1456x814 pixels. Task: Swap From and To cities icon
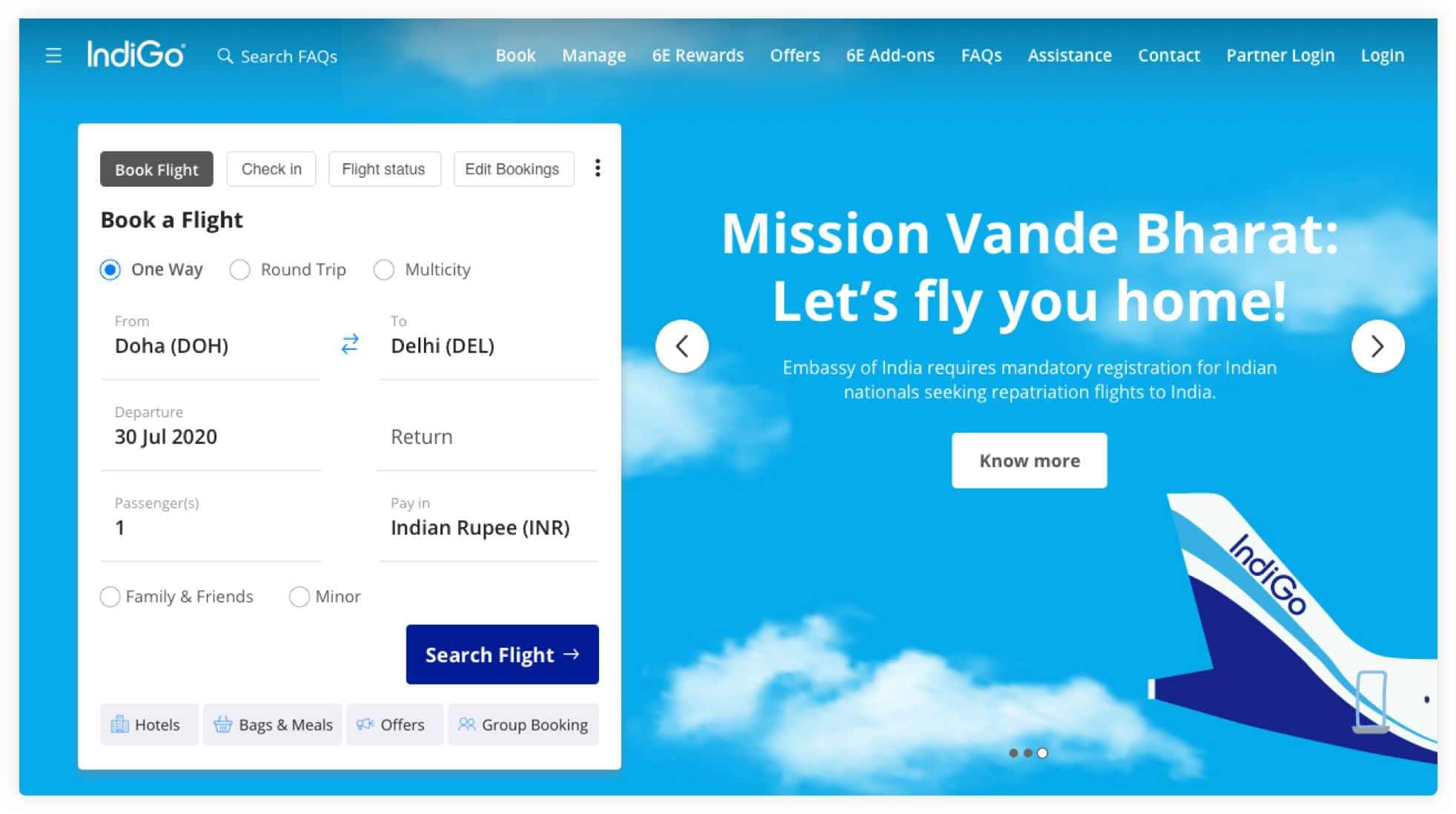[x=350, y=344]
